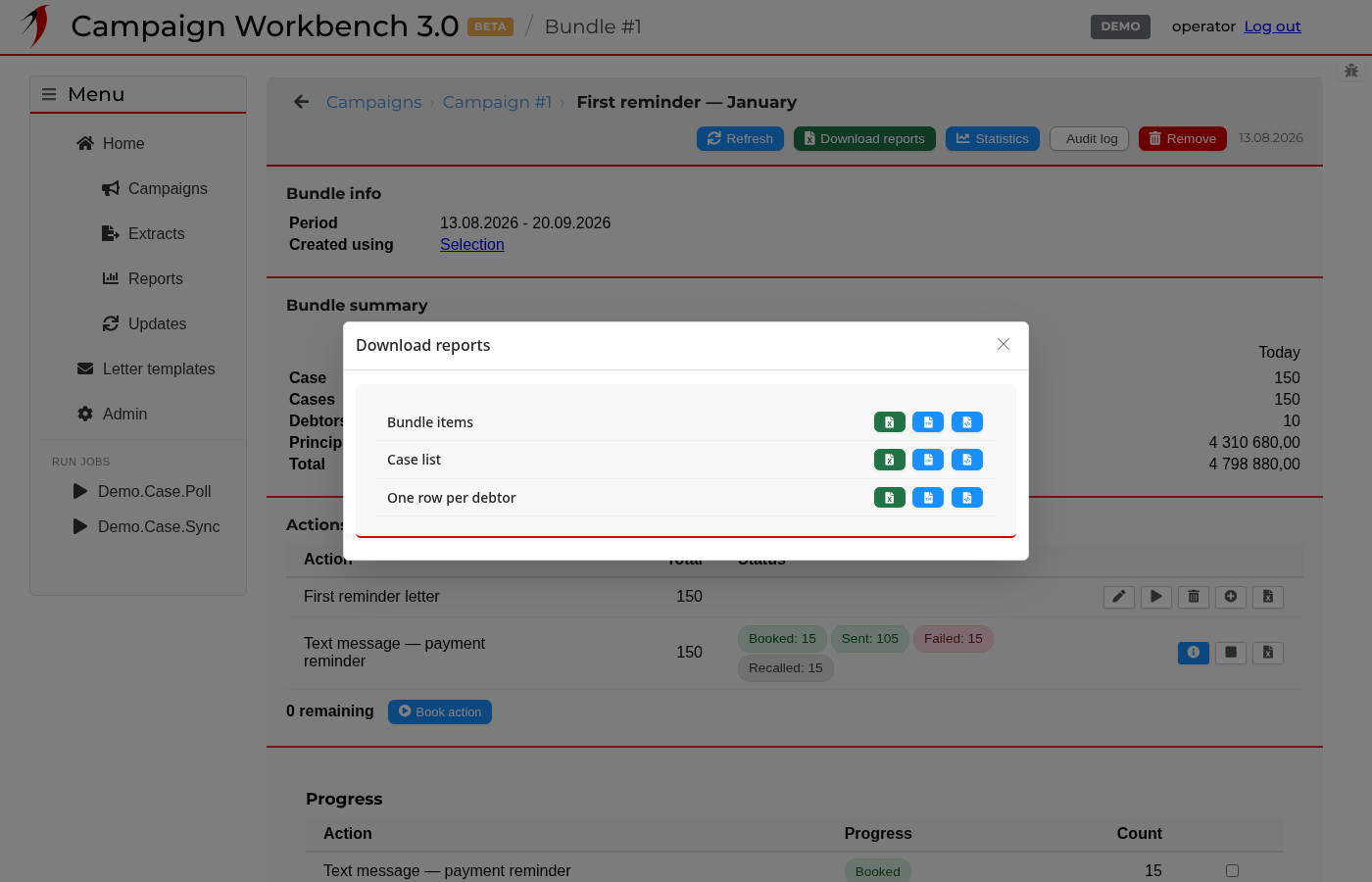This screenshot has height=882, width=1372.
Task: Delete the First reminder letter action
Action: coord(1194,597)
